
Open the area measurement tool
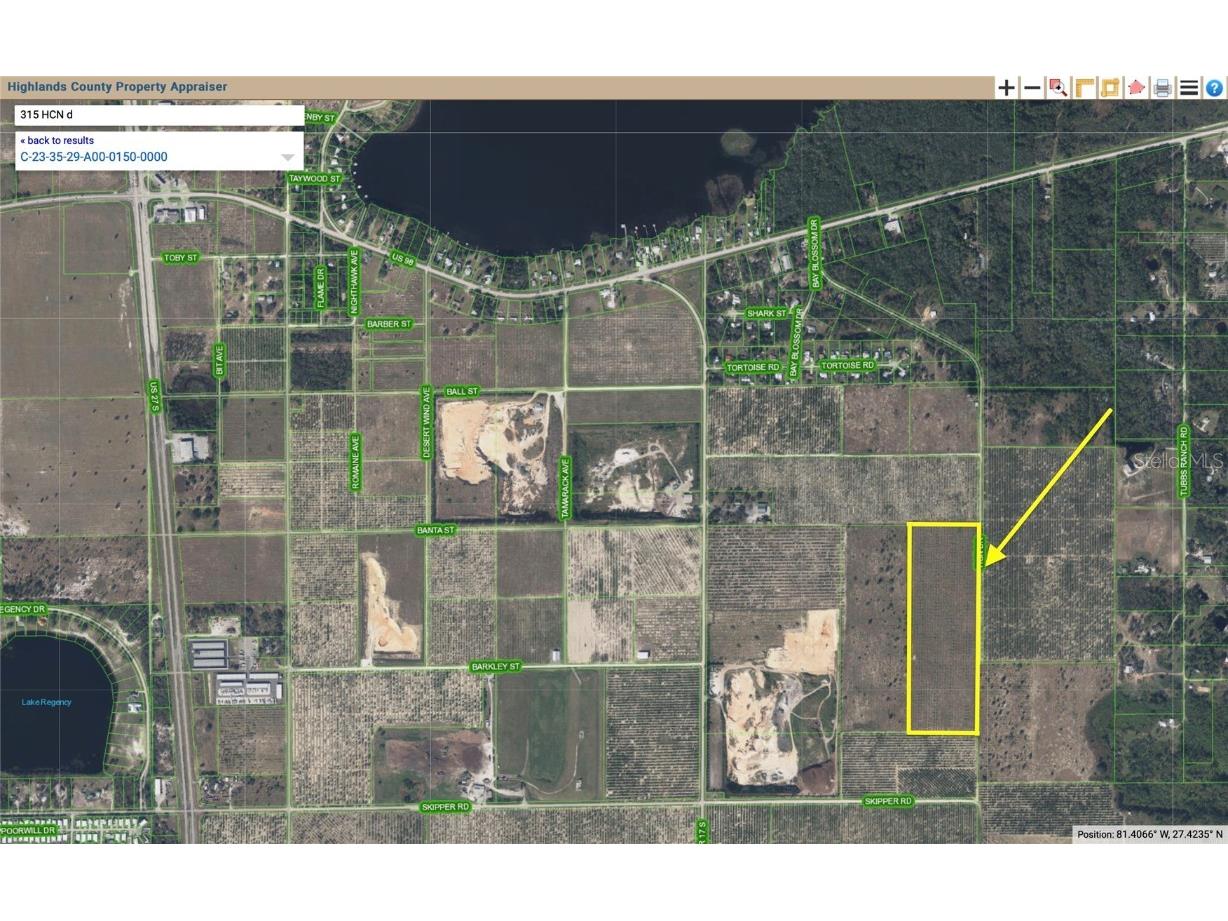point(1110,87)
